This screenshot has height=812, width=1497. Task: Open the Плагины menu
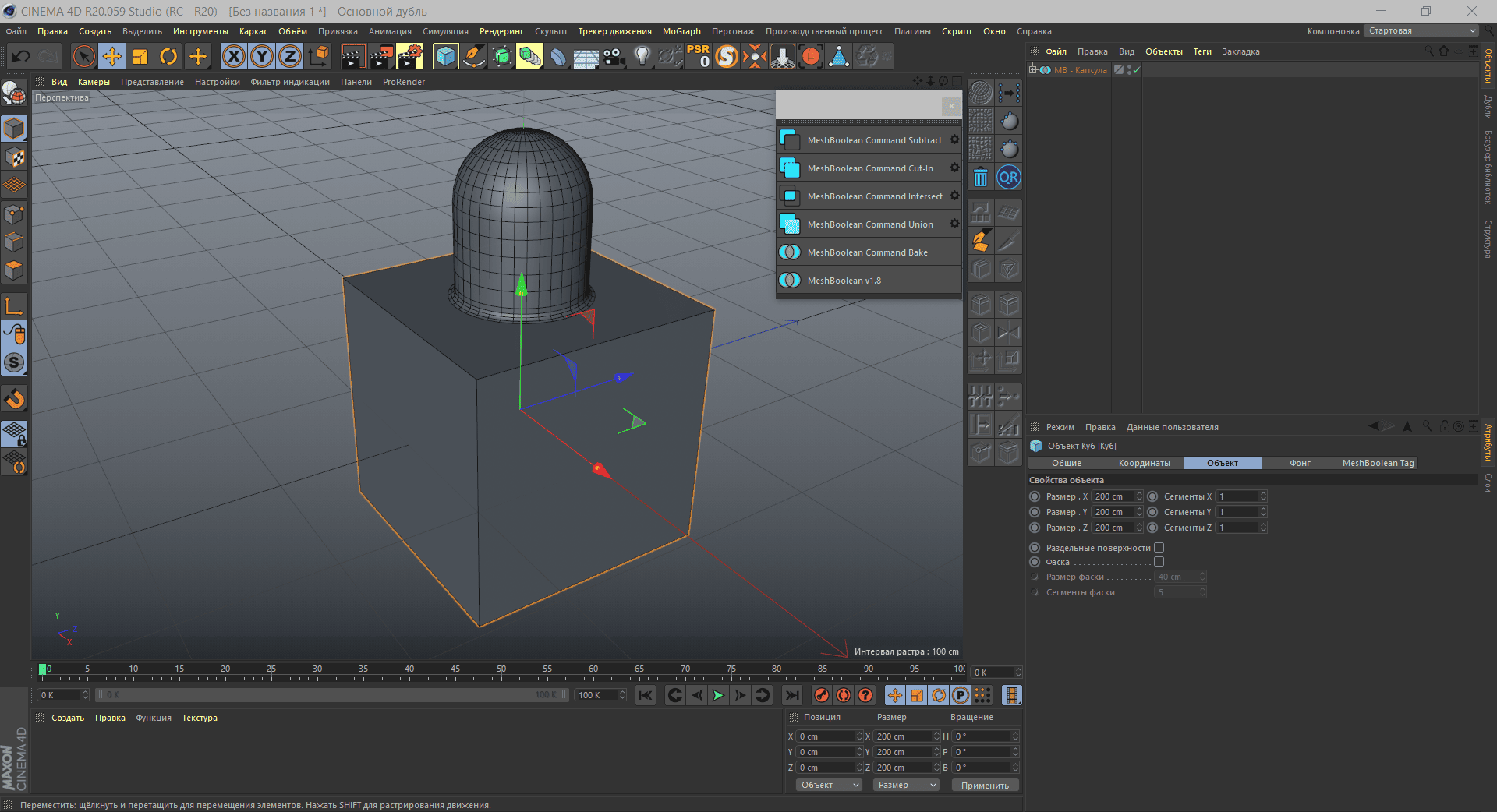(912, 31)
